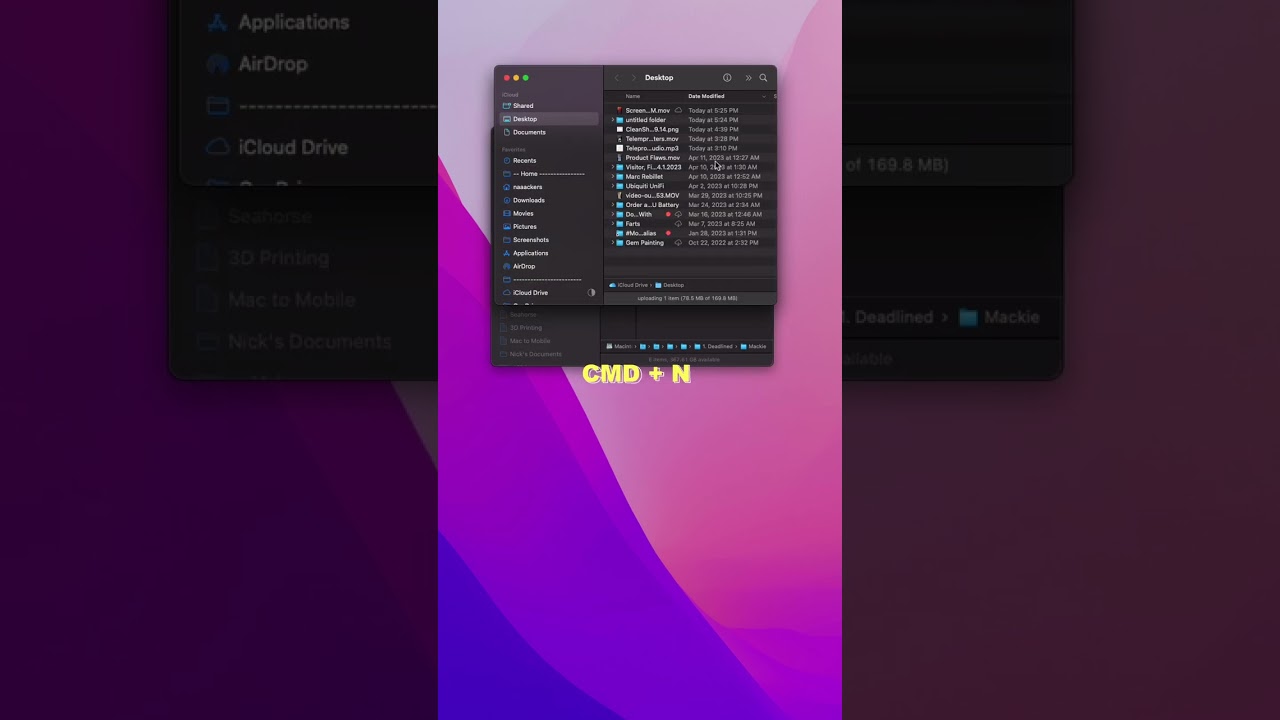The width and height of the screenshot is (1280, 720).
Task: Select the Product Flaws.mov file
Action: (x=652, y=158)
